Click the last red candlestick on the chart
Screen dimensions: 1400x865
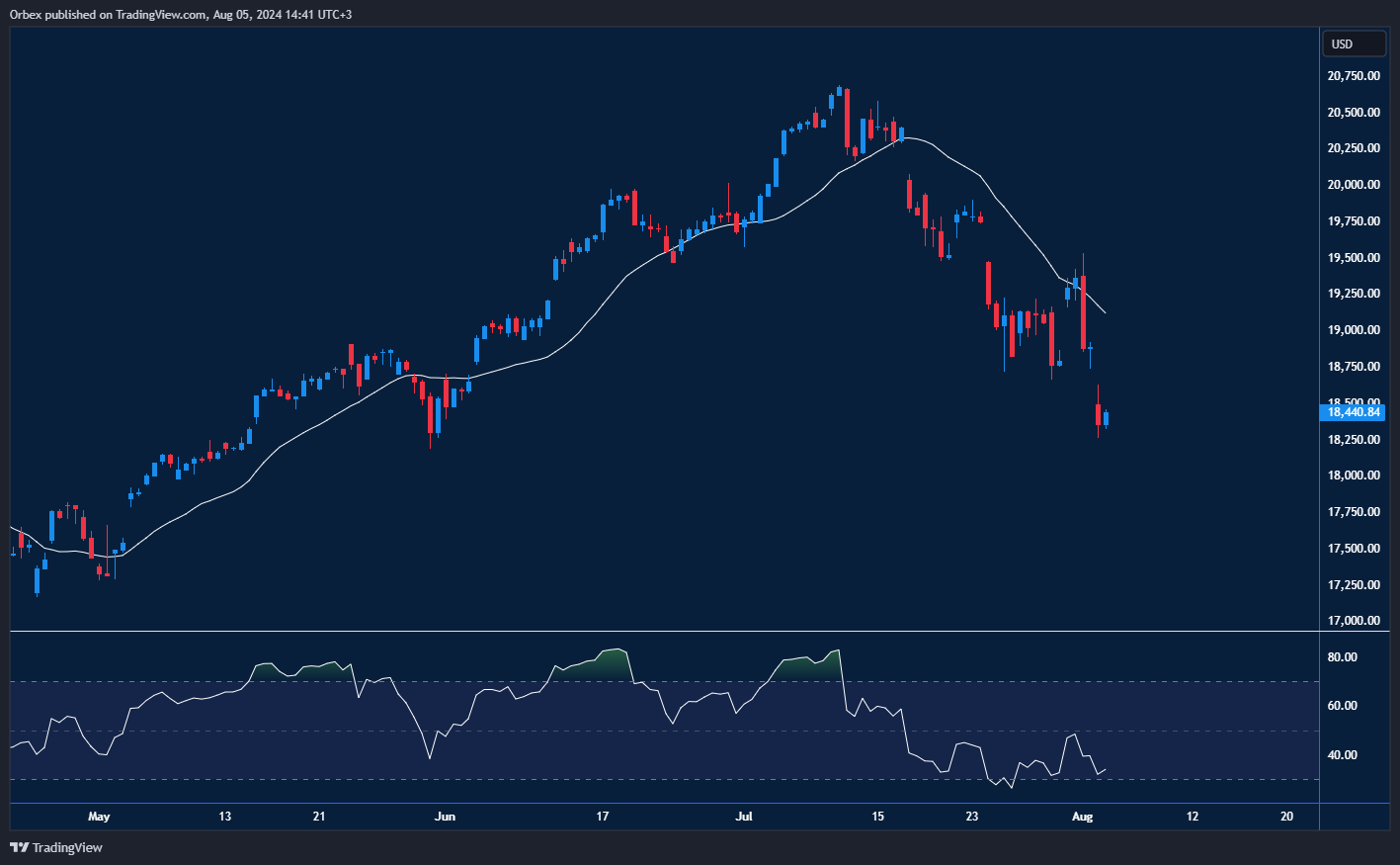tap(1099, 415)
